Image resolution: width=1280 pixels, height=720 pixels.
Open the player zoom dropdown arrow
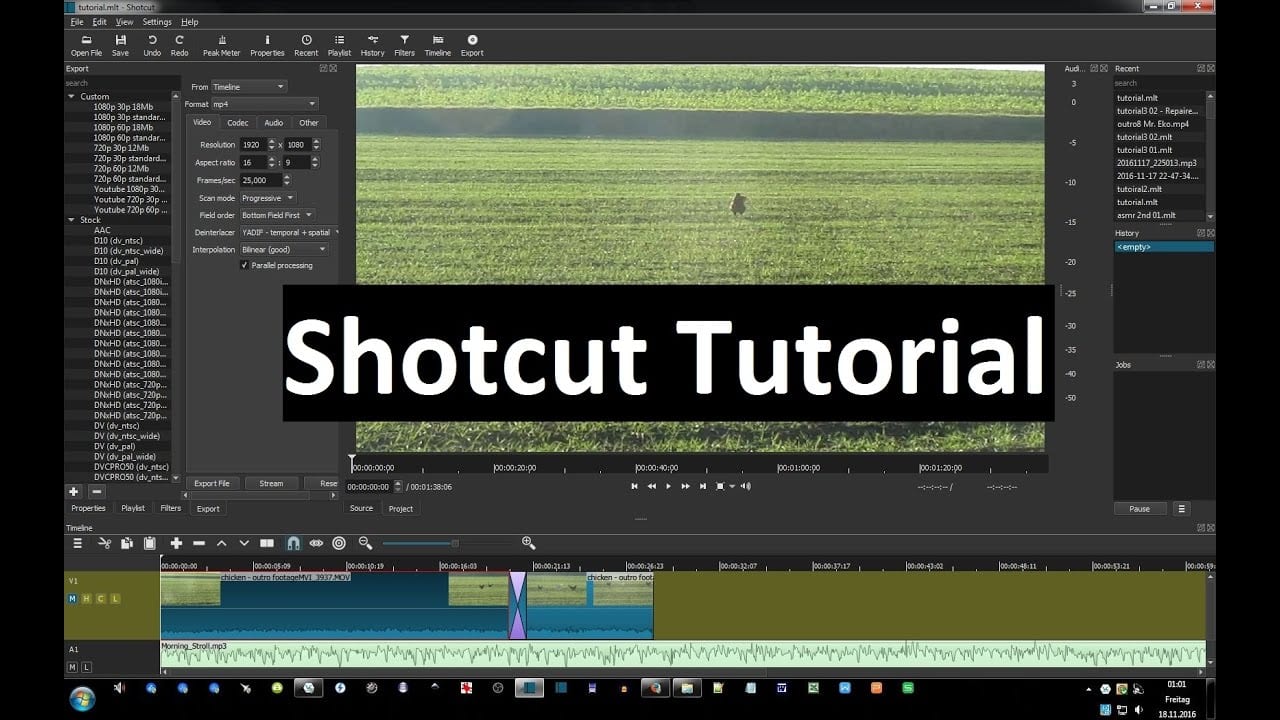[732, 486]
